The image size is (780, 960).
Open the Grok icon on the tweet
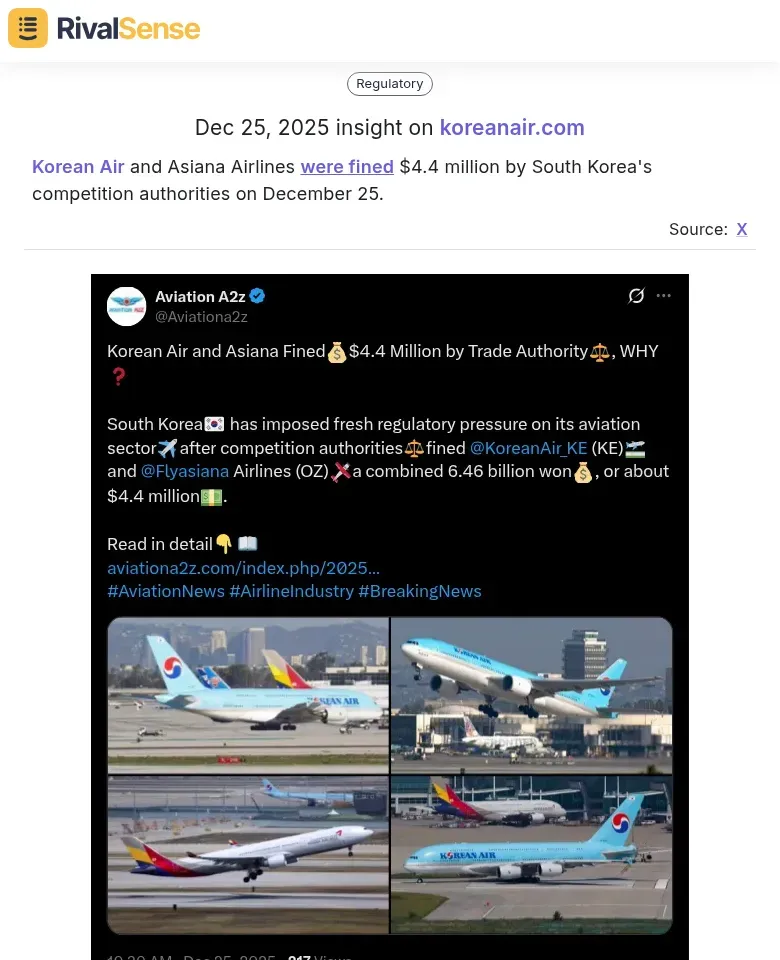click(x=636, y=296)
